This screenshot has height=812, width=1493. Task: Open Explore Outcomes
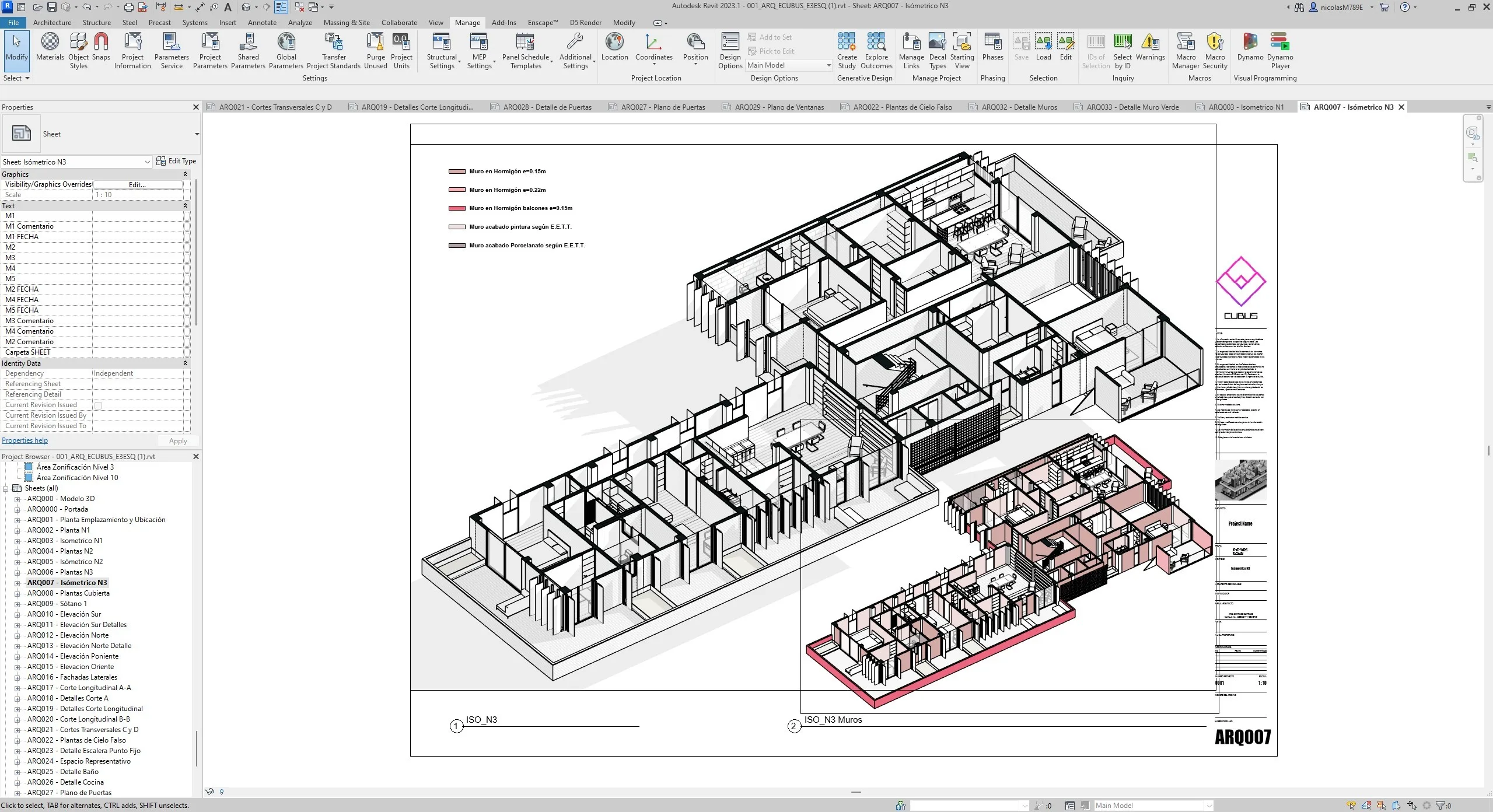[876, 51]
